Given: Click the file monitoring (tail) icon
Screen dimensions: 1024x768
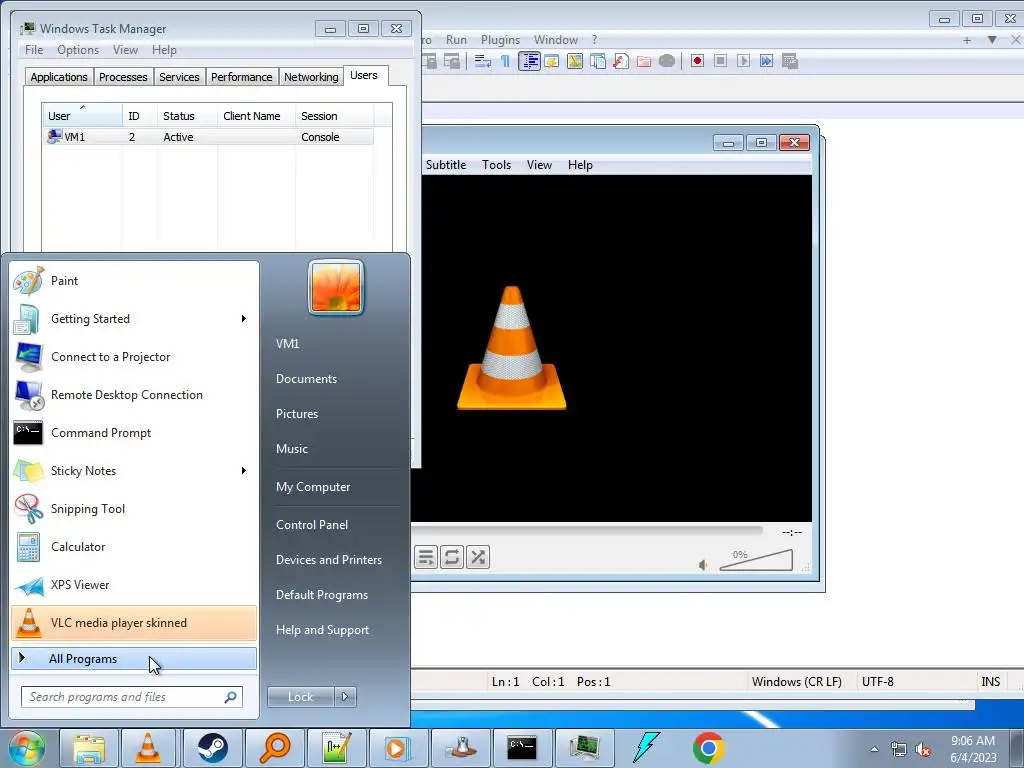Looking at the screenshot, I should tap(667, 61).
